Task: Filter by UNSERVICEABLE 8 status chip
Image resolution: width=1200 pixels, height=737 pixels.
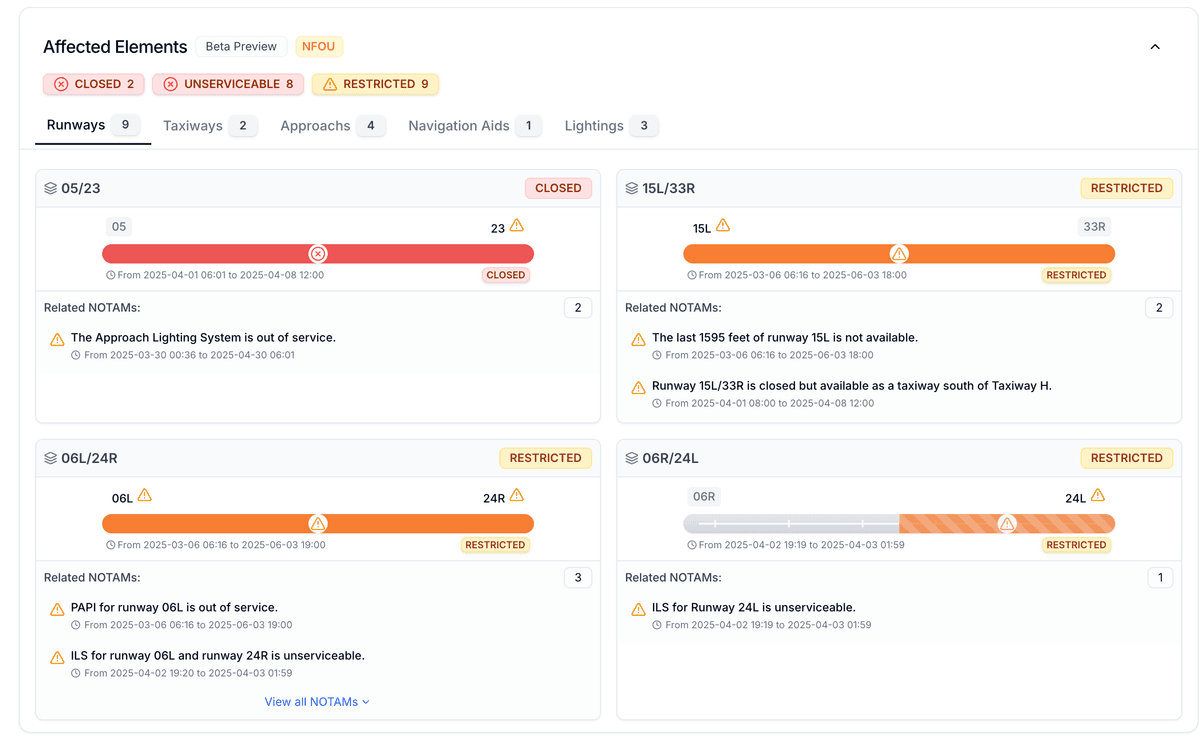Action: coord(228,84)
